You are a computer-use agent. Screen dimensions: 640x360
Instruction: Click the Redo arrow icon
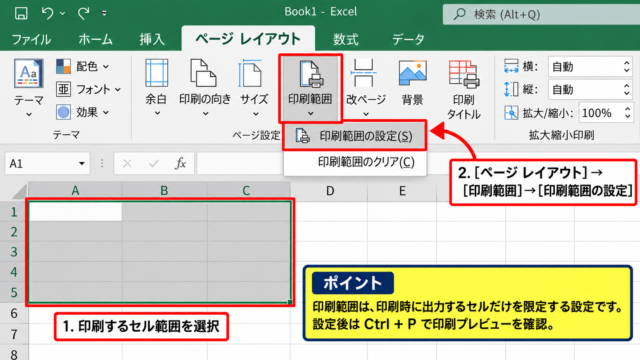tap(83, 13)
